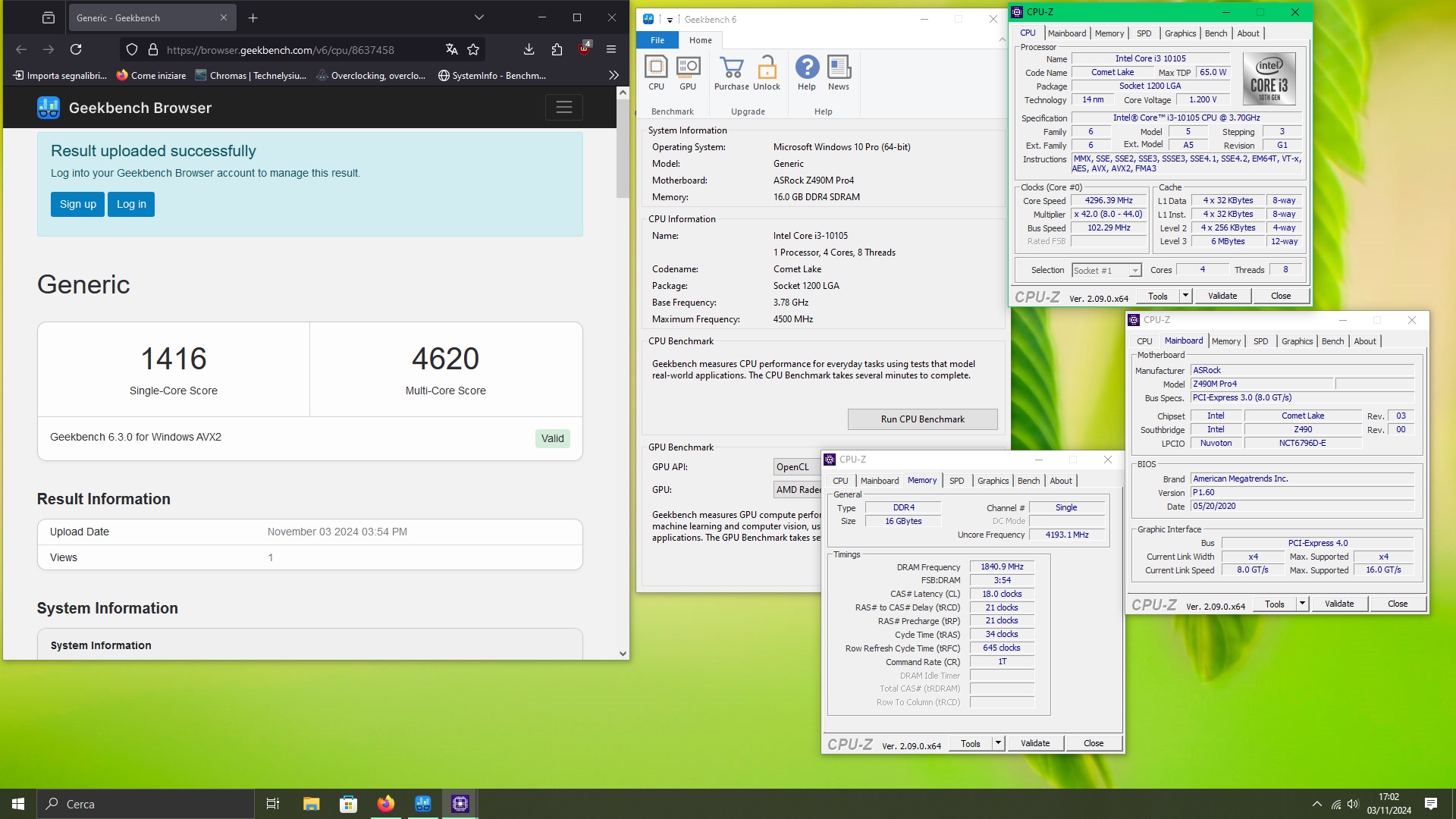Click the browser address bar URL
The image size is (1456, 819).
click(281, 49)
